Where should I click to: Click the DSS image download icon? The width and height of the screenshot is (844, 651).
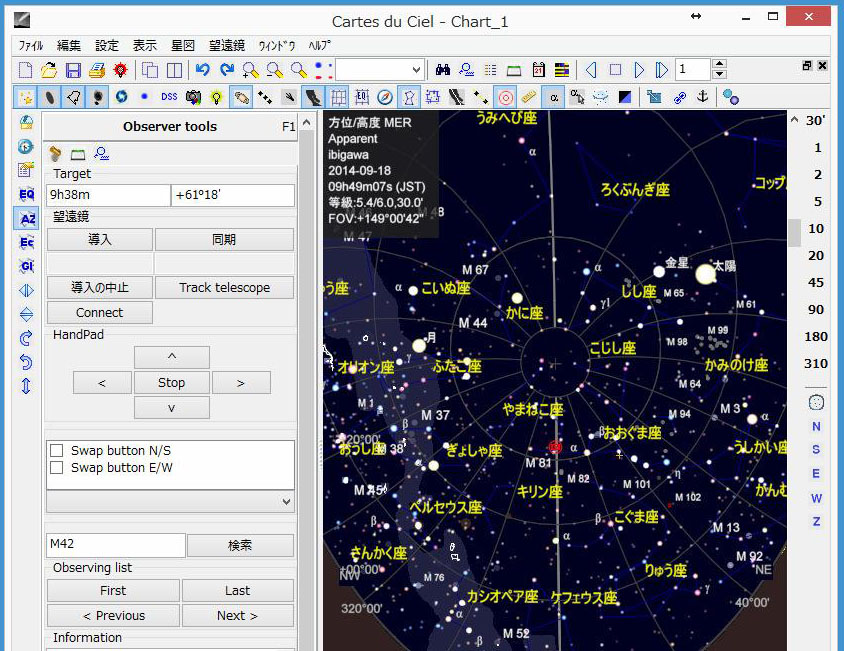169,97
